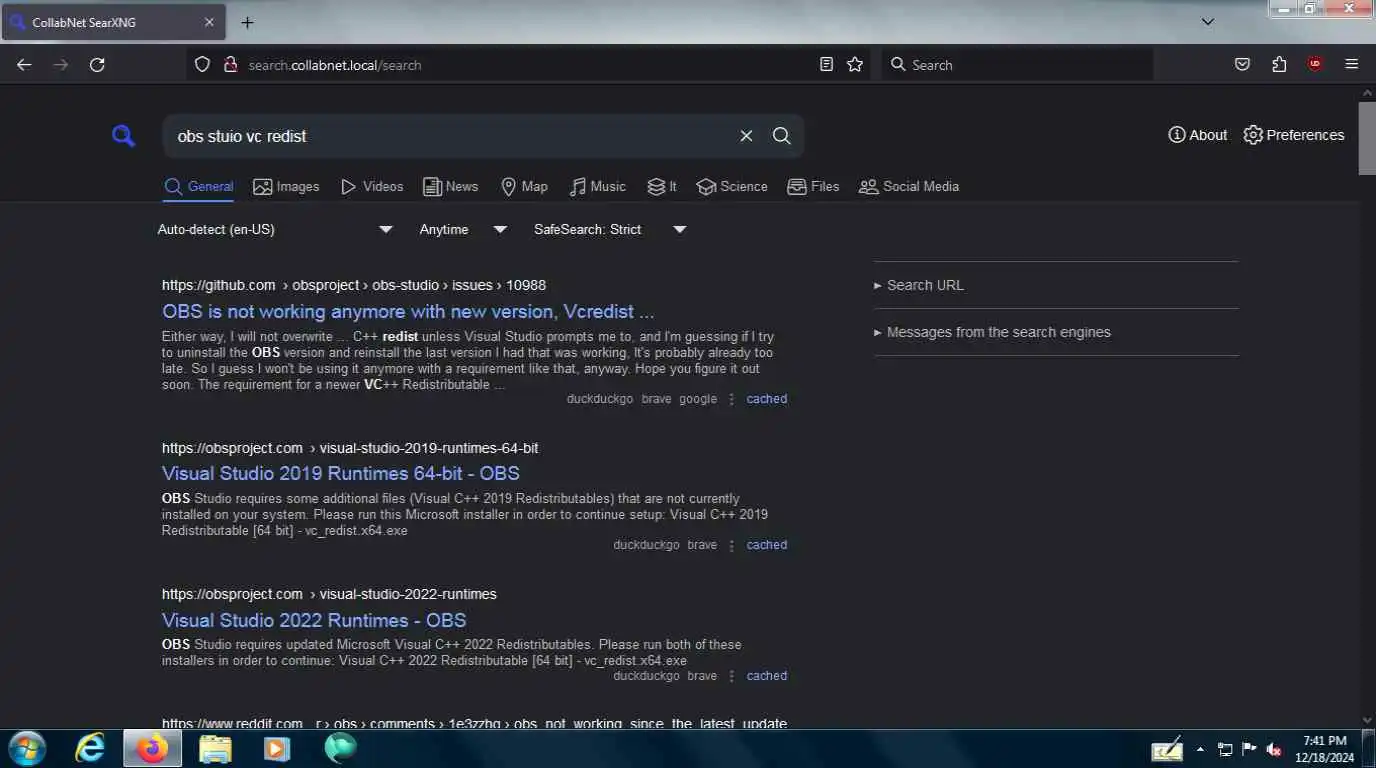Go forward with the browser forward arrow
Image resolution: width=1376 pixels, height=768 pixels.
61,65
